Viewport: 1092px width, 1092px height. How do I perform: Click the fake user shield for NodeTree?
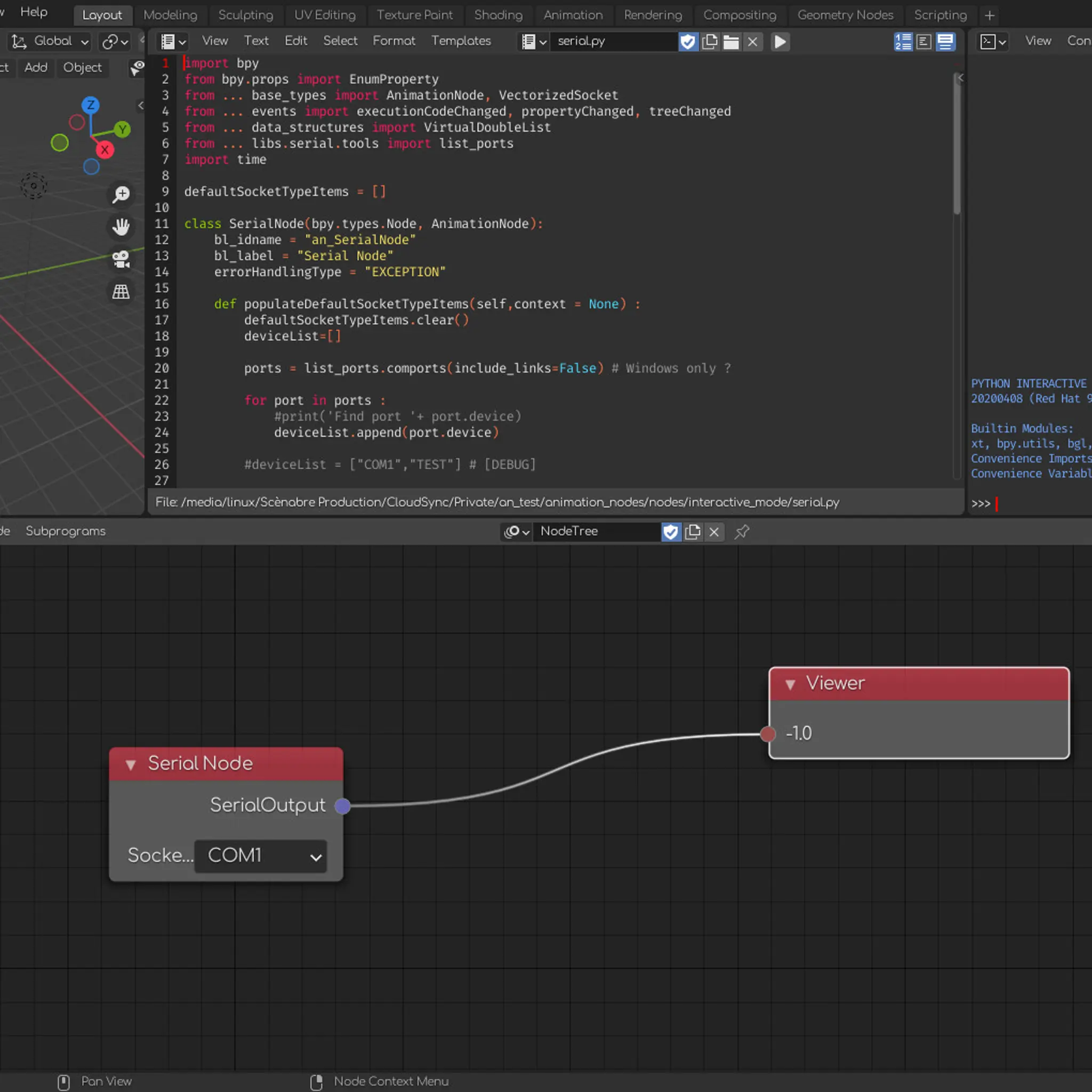click(670, 531)
